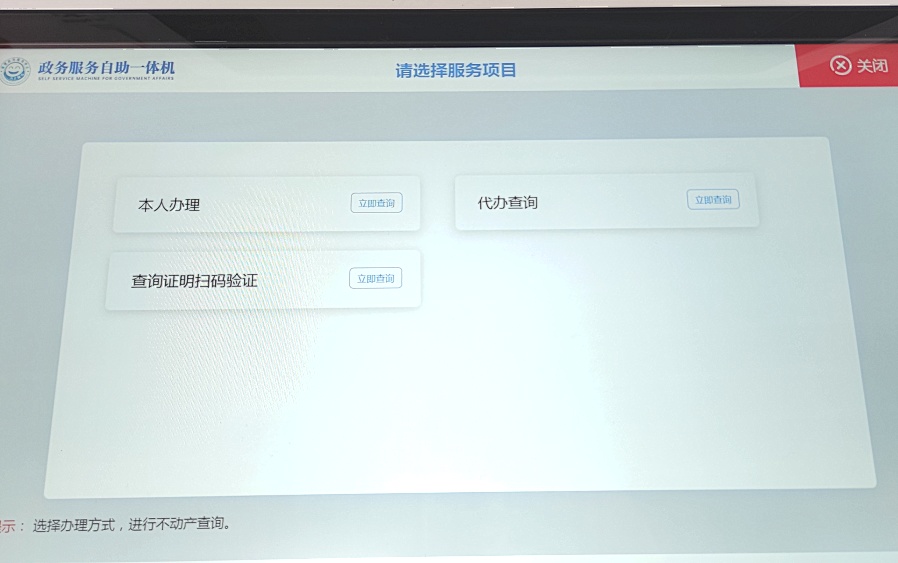Image resolution: width=898 pixels, height=563 pixels.
Task: Click the hint text 选择办理方式，进行不动产查询
Action: (132, 524)
